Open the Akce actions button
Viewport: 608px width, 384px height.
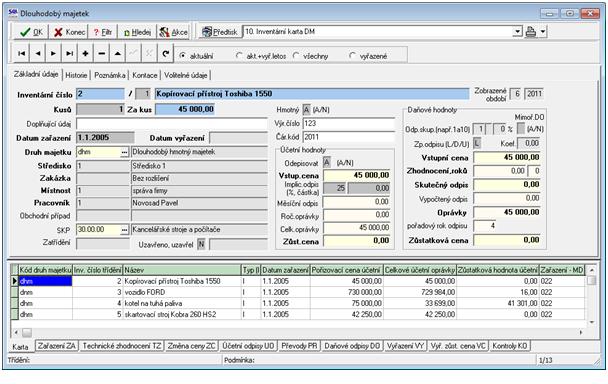coord(174,32)
